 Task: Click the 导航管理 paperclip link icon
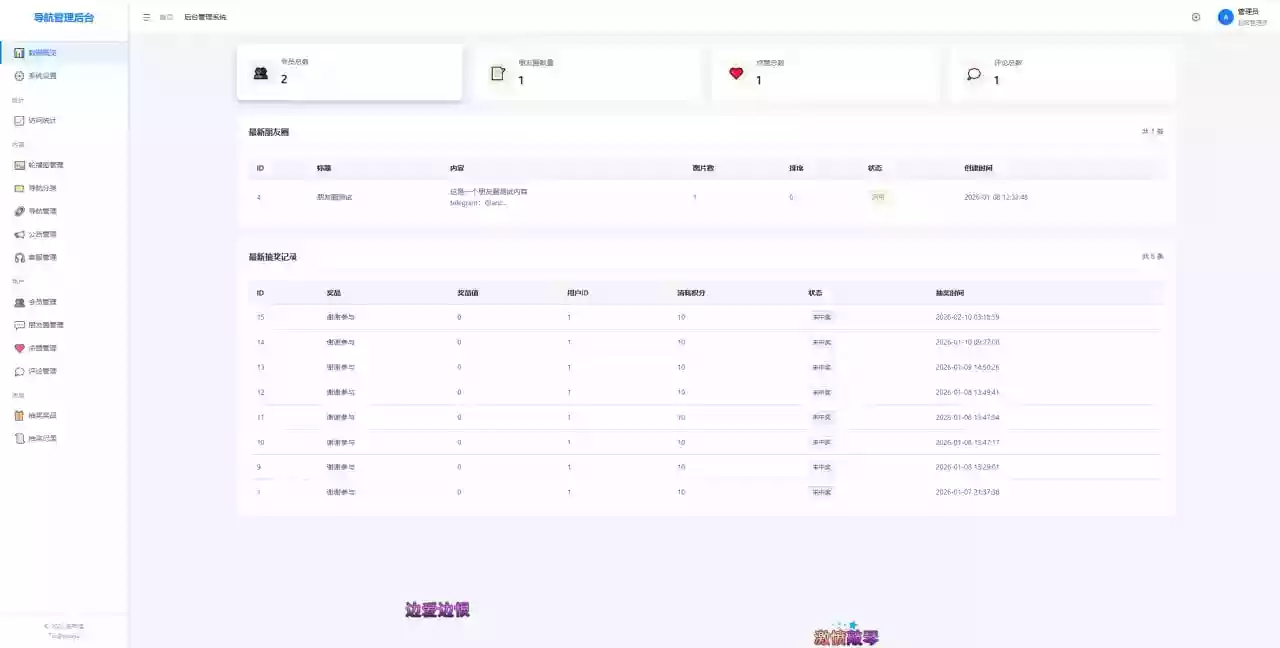point(19,211)
